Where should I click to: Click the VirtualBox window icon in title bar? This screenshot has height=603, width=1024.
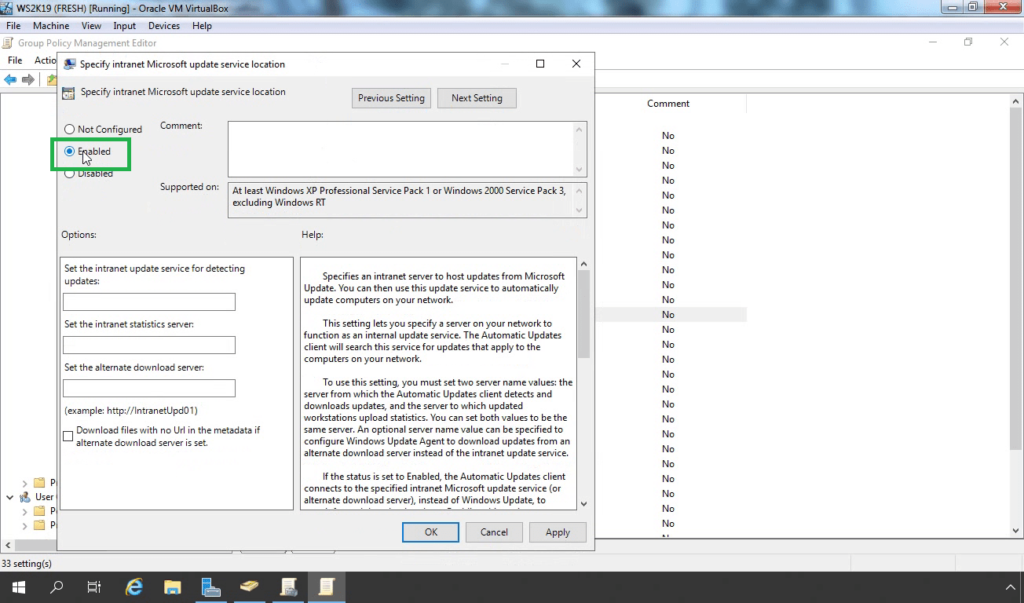tap(7, 8)
